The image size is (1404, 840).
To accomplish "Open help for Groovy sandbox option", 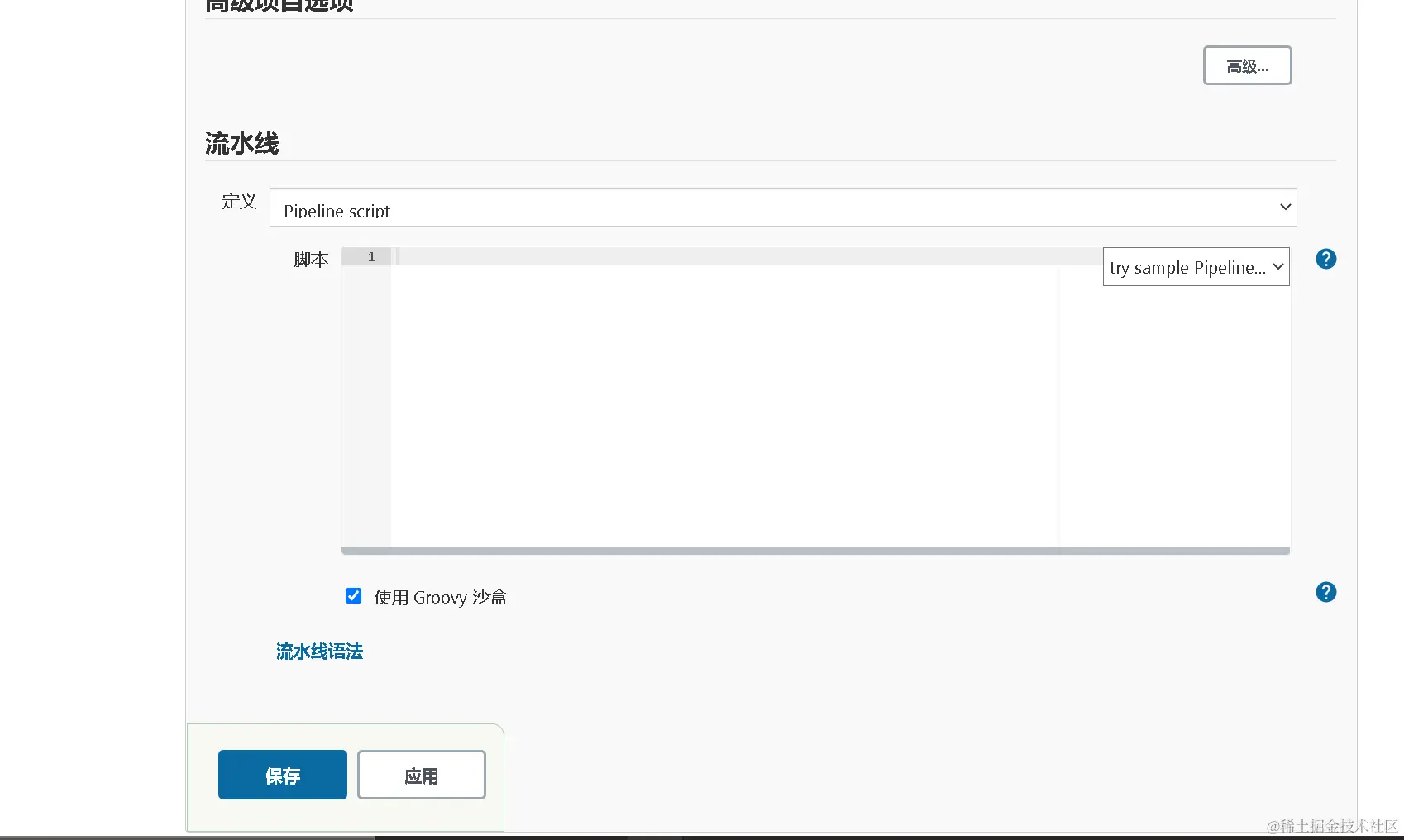I will [x=1325, y=592].
